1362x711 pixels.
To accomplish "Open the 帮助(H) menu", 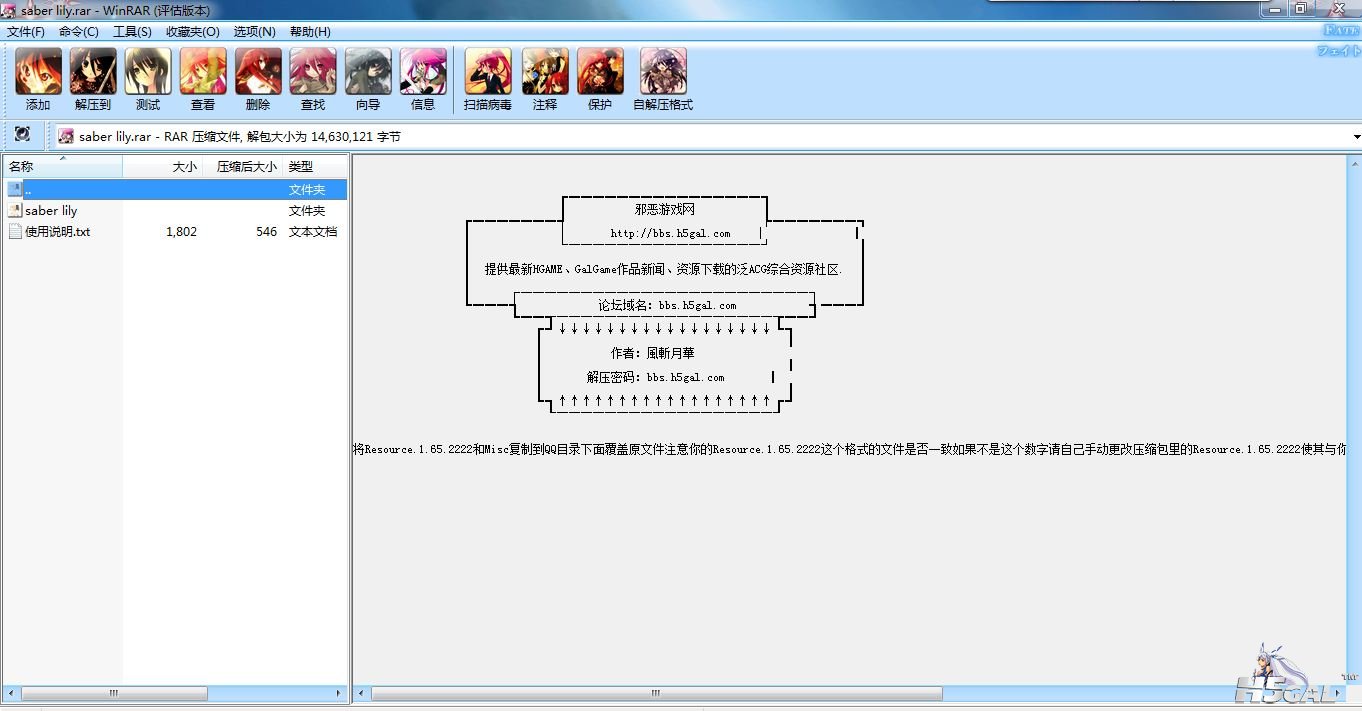I will 310,32.
